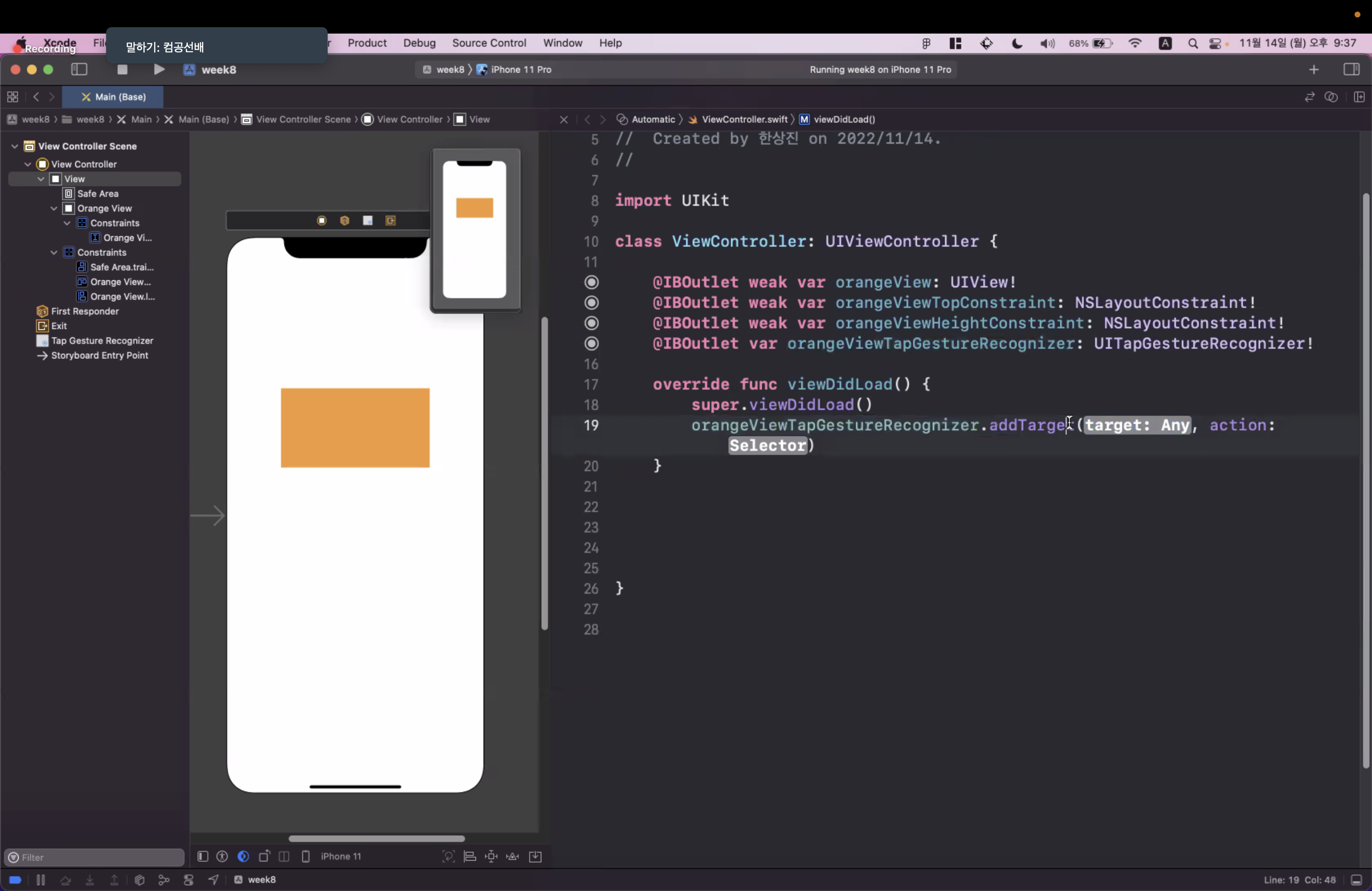Image resolution: width=1372 pixels, height=891 pixels.
Task: Open Debug View Hierarchy icon
Action: [x=139, y=880]
